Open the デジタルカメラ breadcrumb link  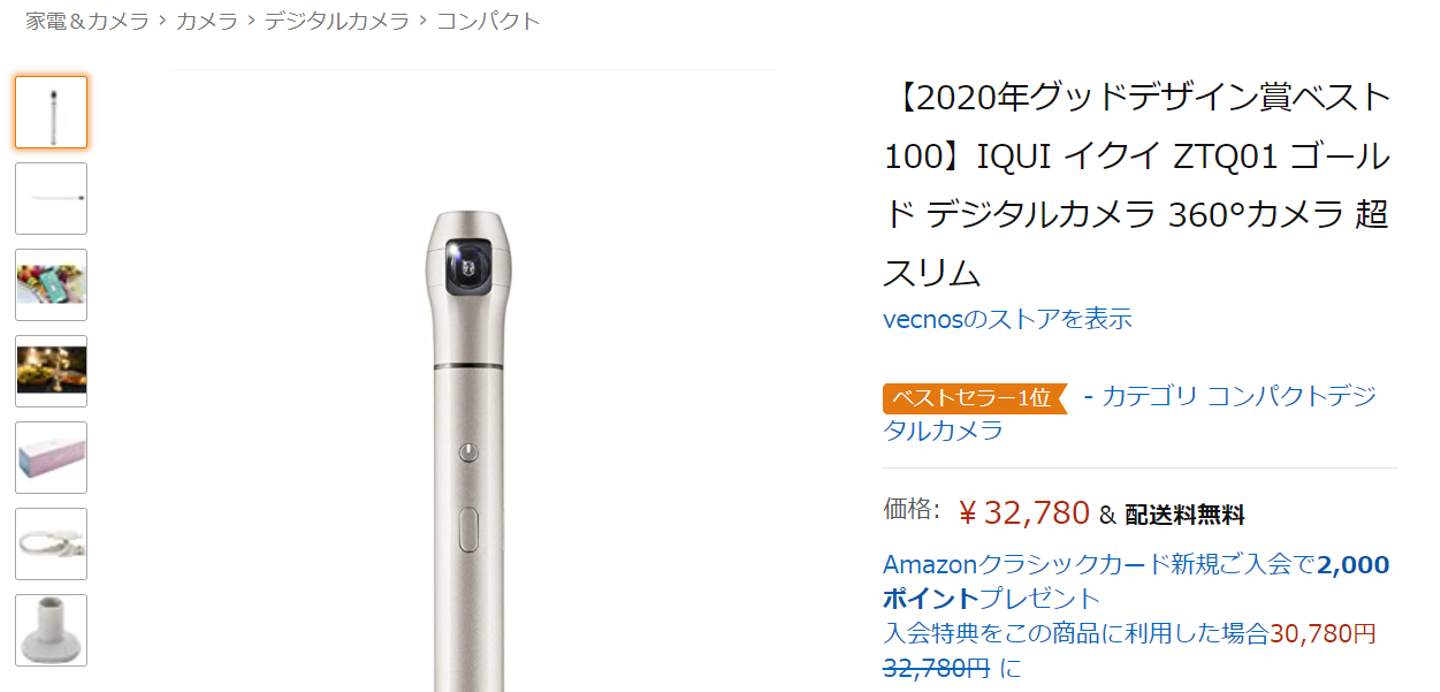[337, 21]
